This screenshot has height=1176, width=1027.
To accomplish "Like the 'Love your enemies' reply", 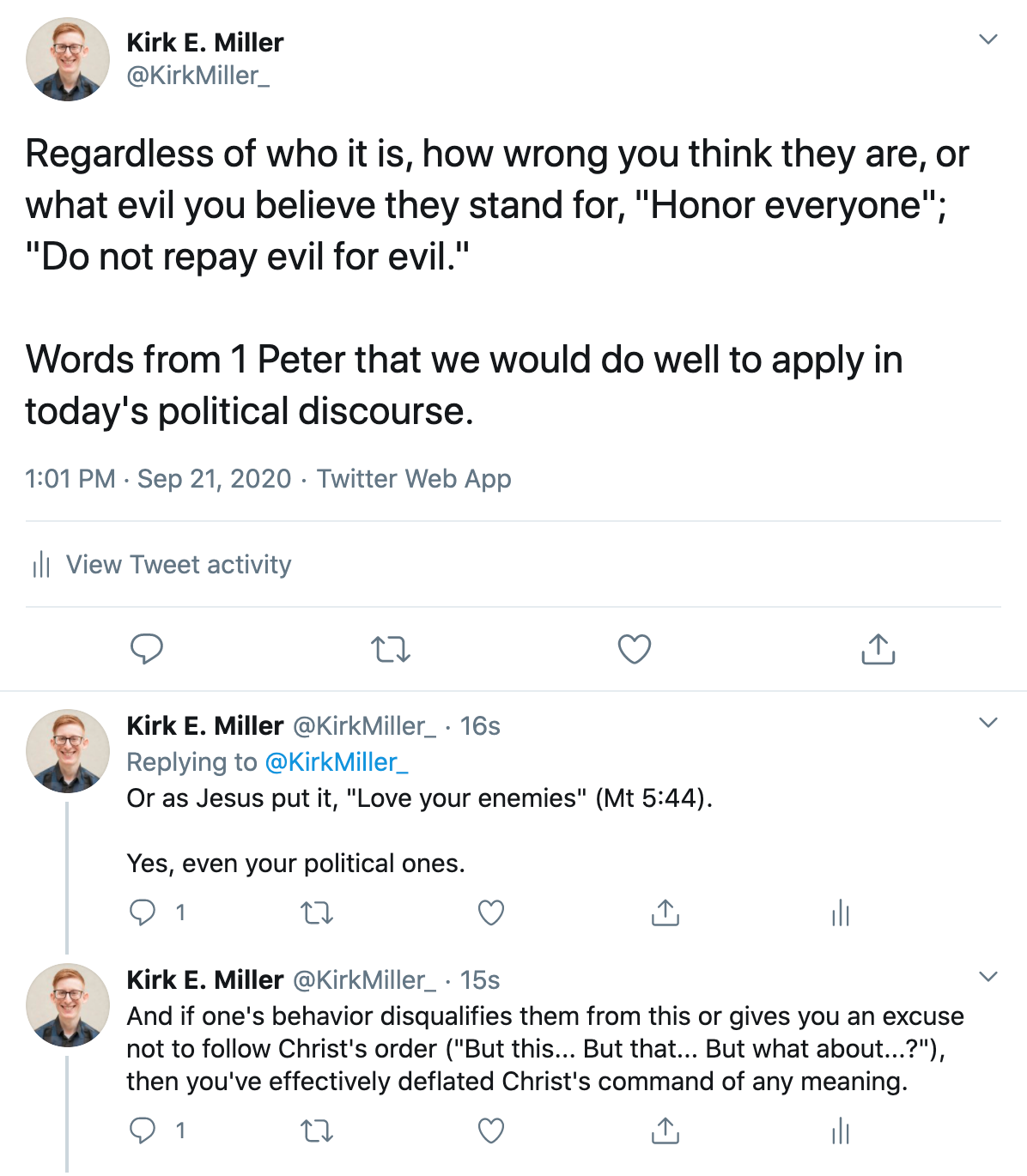I will 491,912.
